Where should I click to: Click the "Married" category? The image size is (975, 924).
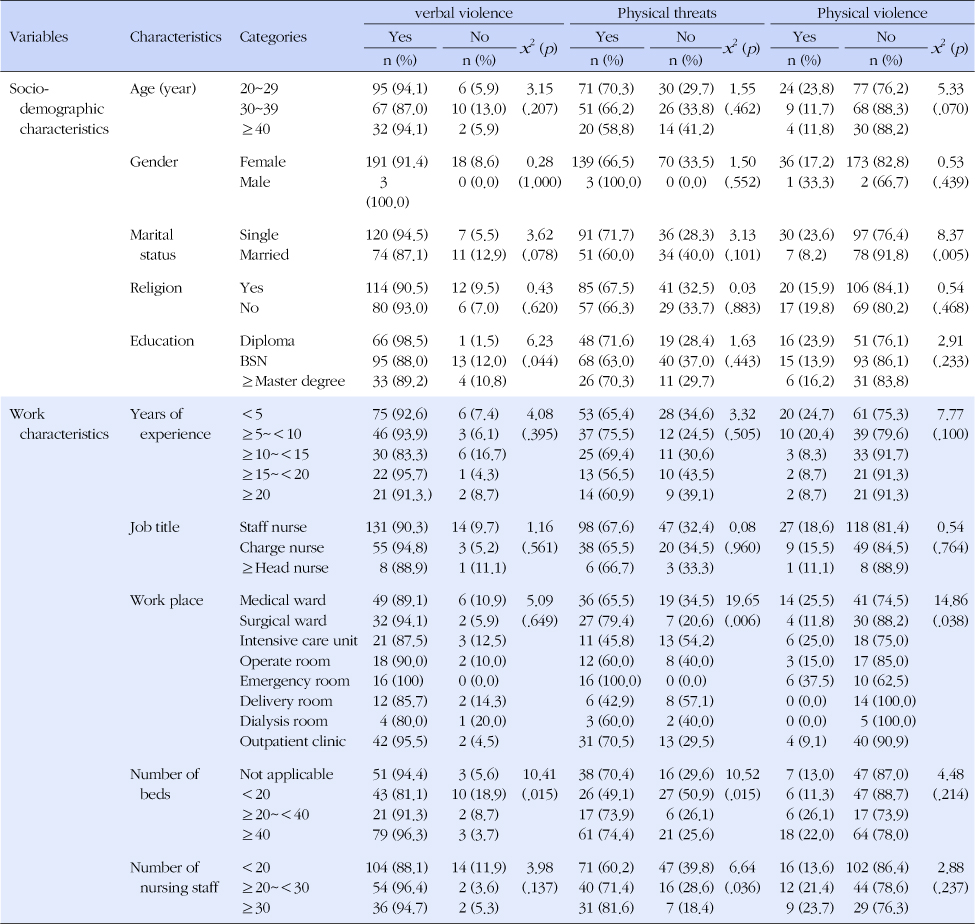pyautogui.click(x=264, y=255)
